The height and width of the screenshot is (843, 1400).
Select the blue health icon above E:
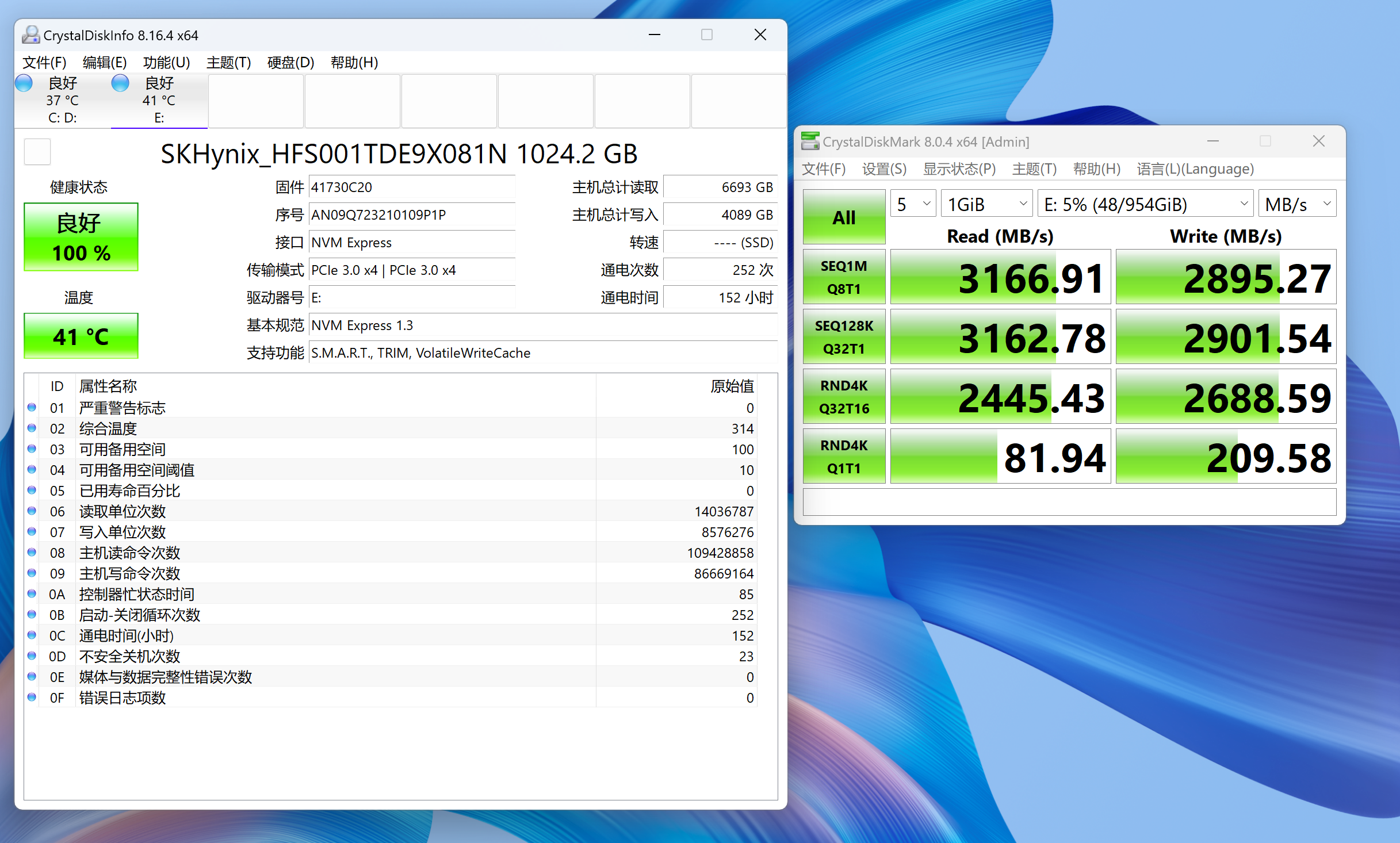tap(120, 83)
